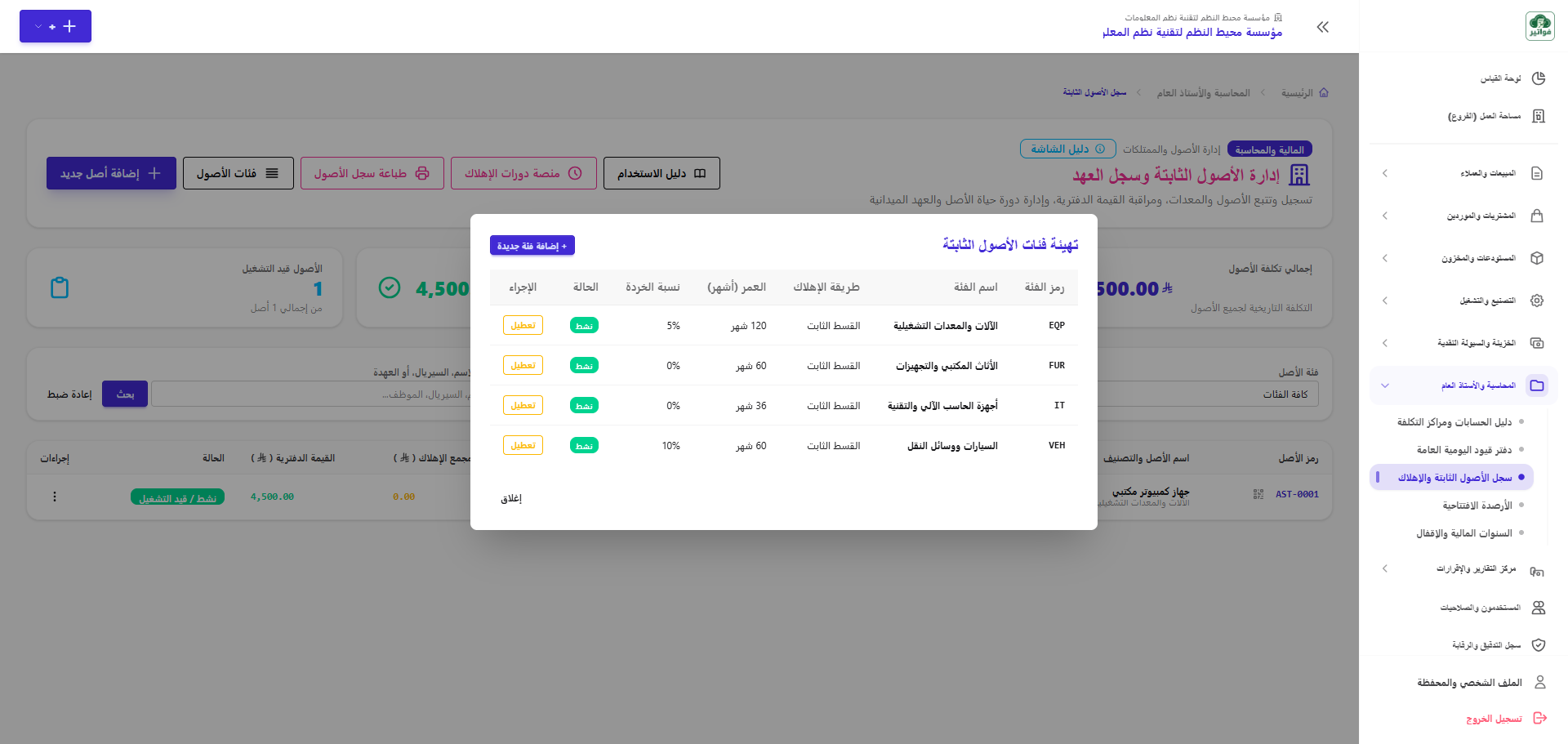Image resolution: width=1568 pixels, height=744 pixels.
Task: Disable the EQP category
Action: click(523, 325)
